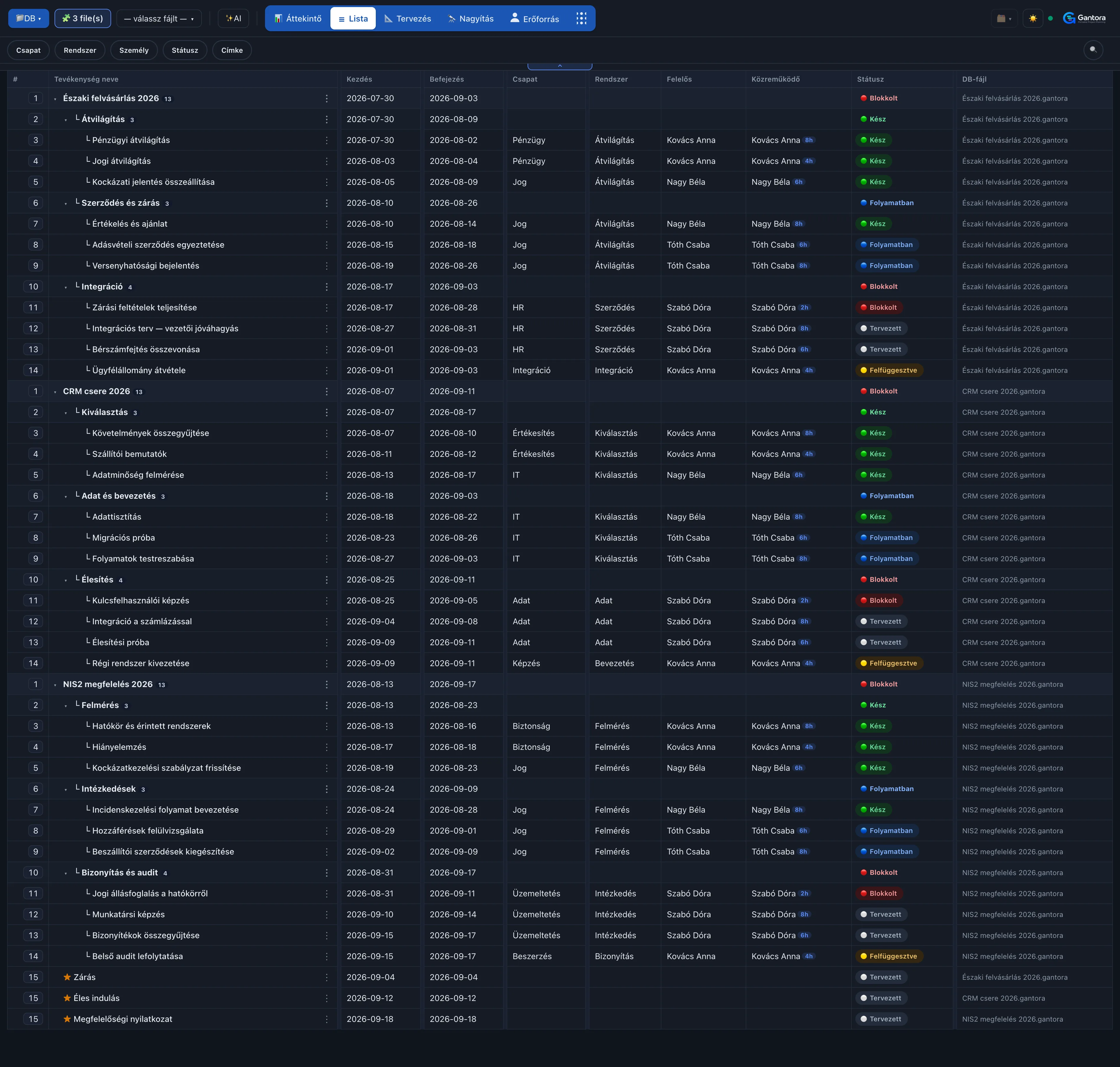Click the Gantora logo

coord(1084,18)
